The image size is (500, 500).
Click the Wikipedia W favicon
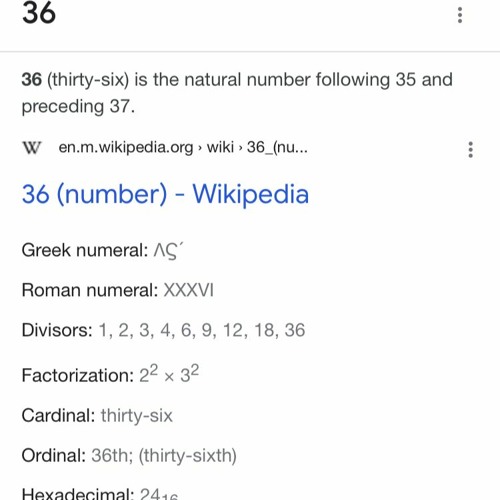point(32,148)
